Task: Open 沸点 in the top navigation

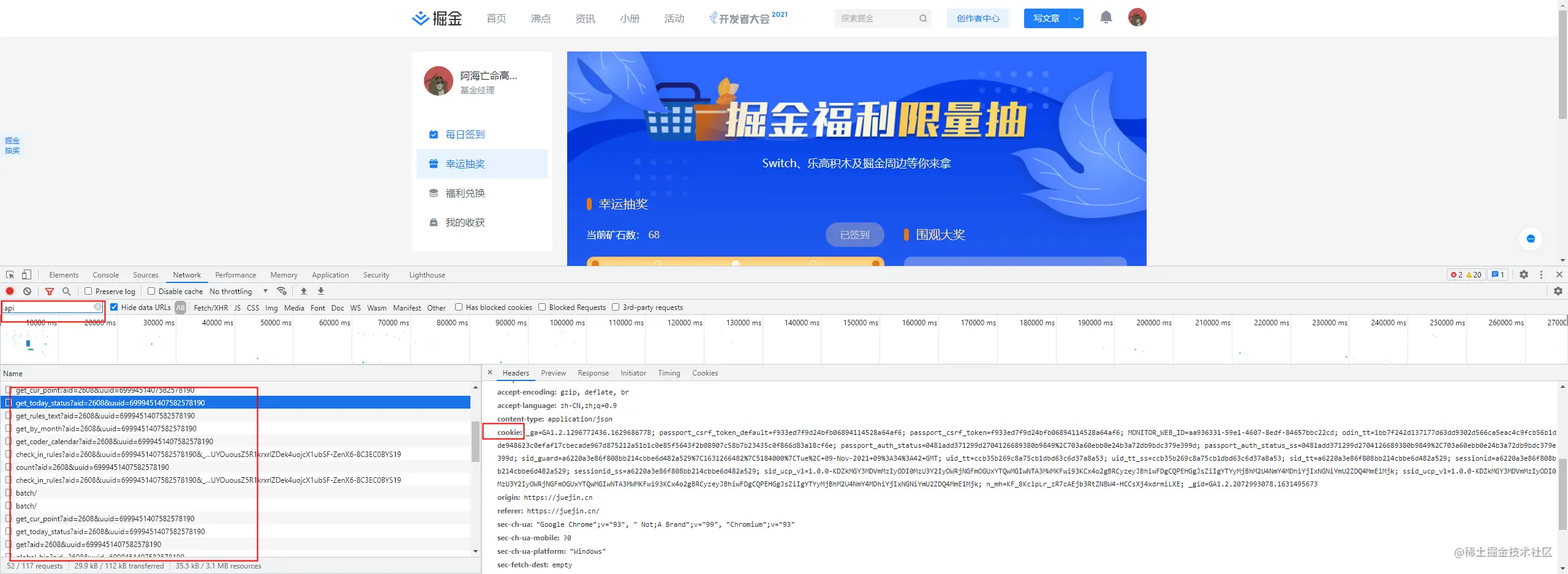Action: point(541,18)
